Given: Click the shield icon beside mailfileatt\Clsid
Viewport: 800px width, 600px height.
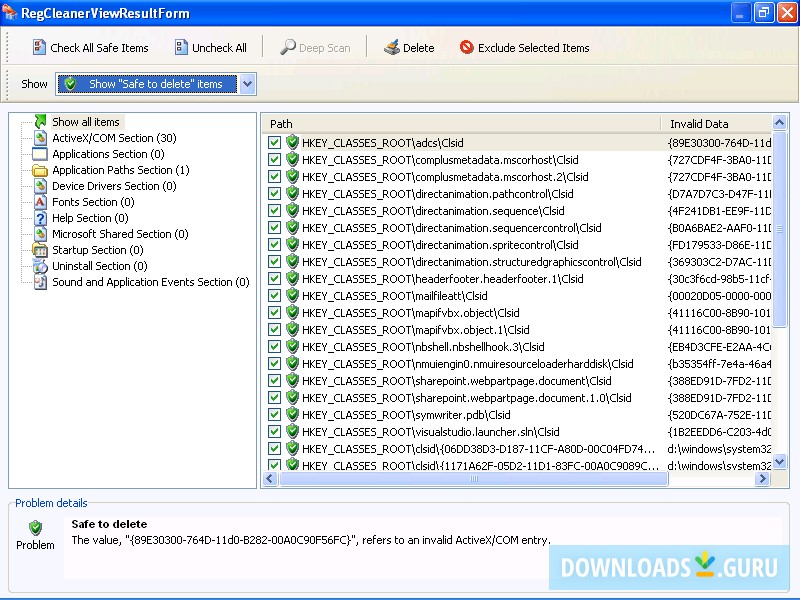Looking at the screenshot, I should tap(292, 295).
